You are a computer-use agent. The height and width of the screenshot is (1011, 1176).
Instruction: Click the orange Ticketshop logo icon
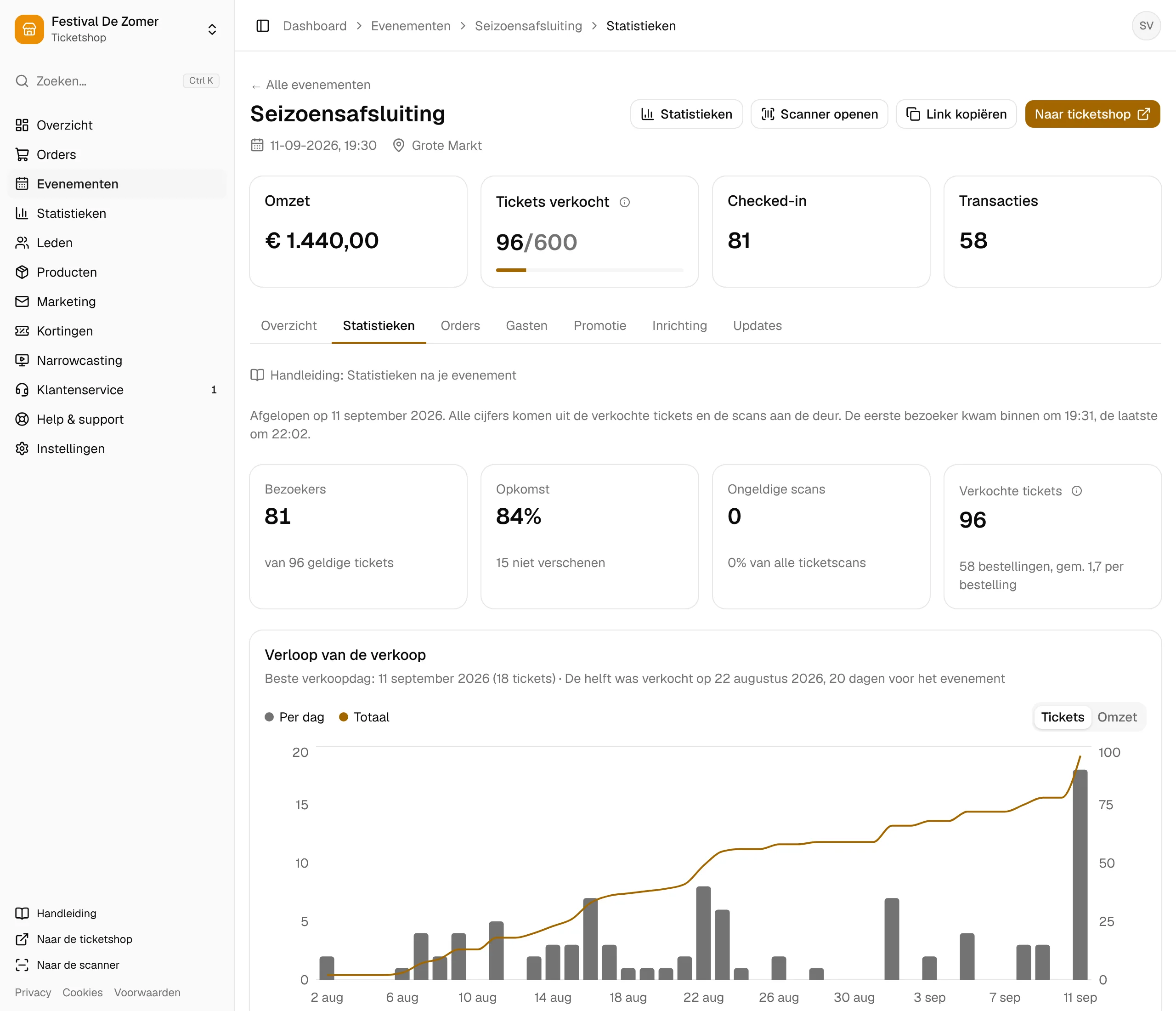pos(29,29)
